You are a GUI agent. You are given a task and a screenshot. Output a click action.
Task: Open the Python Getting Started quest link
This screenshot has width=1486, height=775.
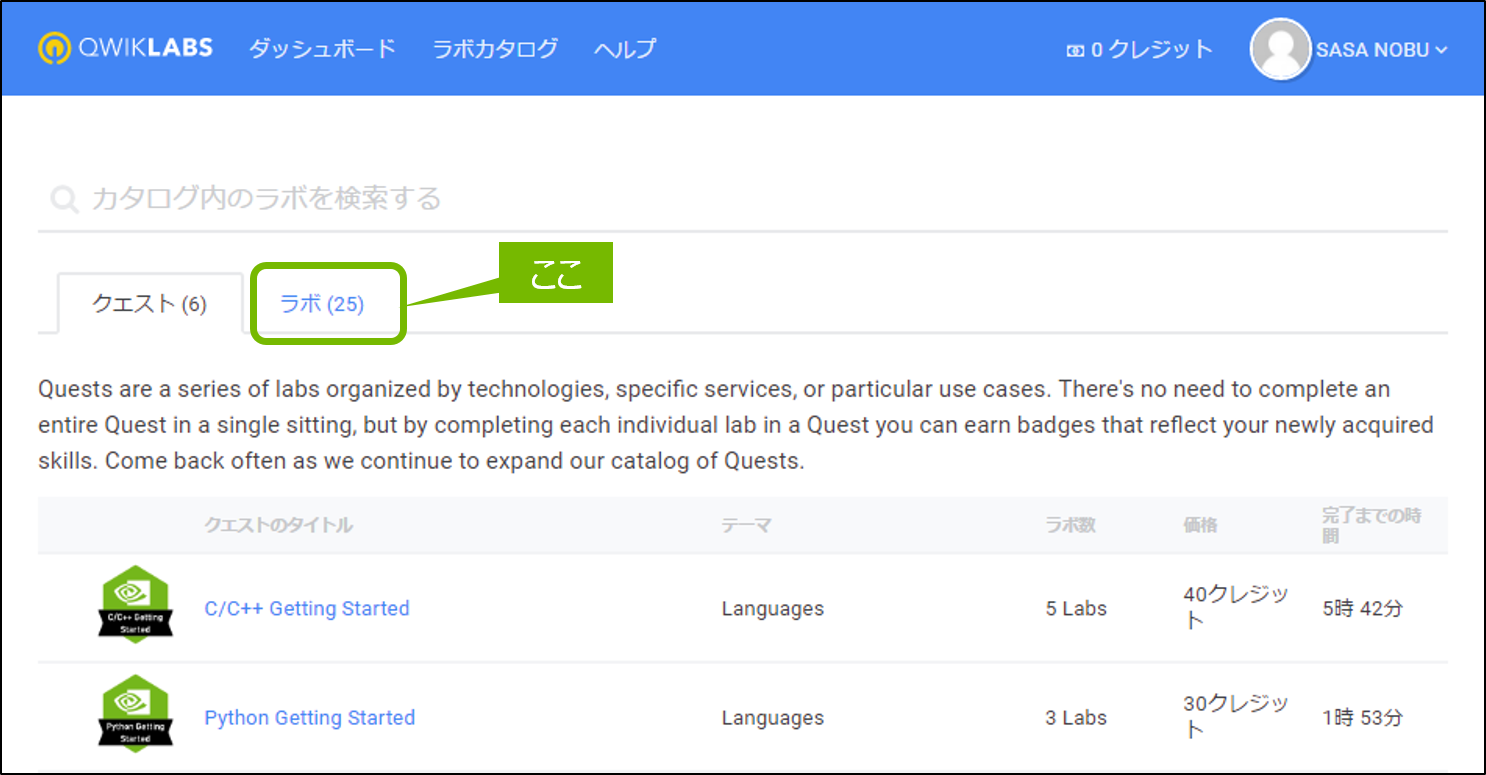click(310, 718)
